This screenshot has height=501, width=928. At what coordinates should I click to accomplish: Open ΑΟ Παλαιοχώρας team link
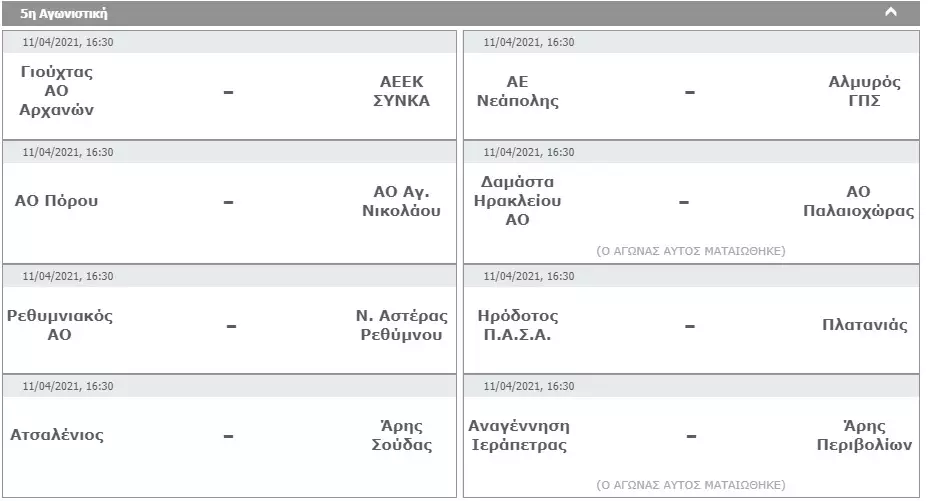(x=857, y=201)
